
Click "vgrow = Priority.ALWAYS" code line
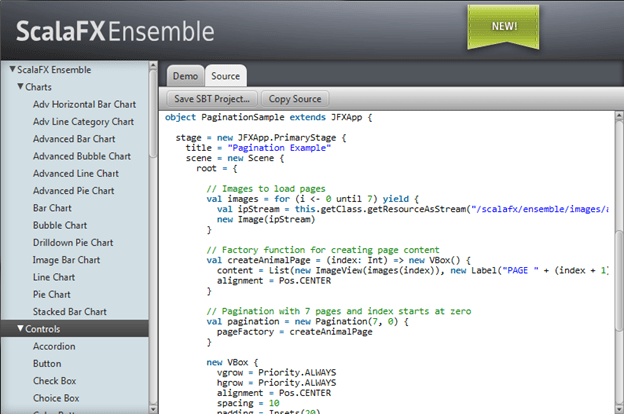pyautogui.click(x=276, y=372)
